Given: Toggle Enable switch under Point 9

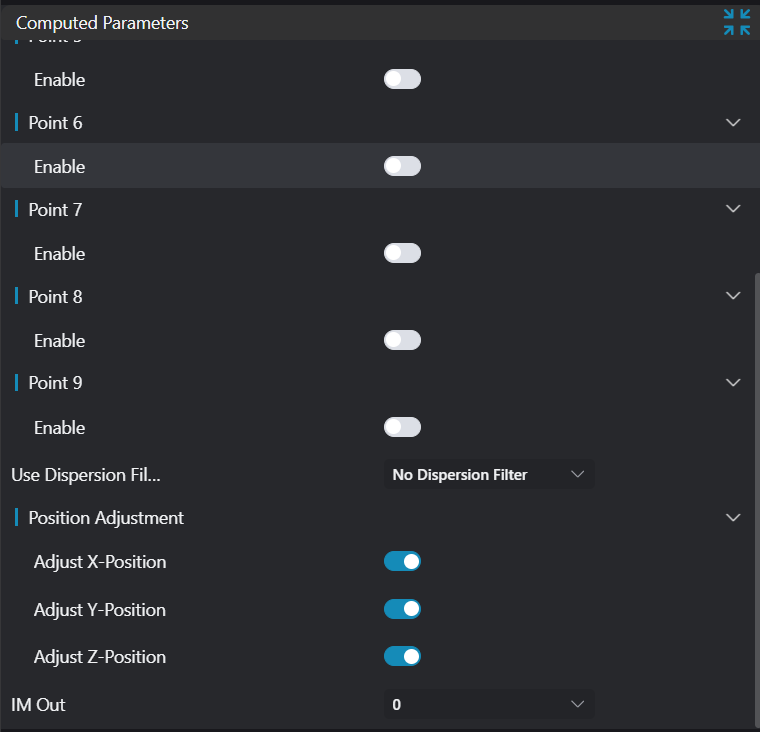Looking at the screenshot, I should click(x=402, y=427).
